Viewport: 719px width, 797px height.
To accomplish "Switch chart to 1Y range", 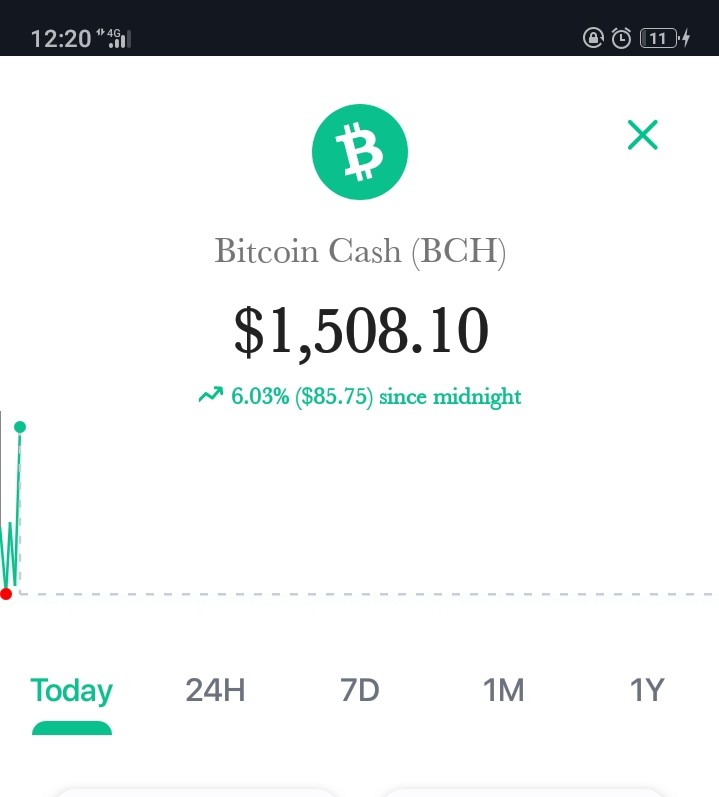I will click(x=647, y=690).
